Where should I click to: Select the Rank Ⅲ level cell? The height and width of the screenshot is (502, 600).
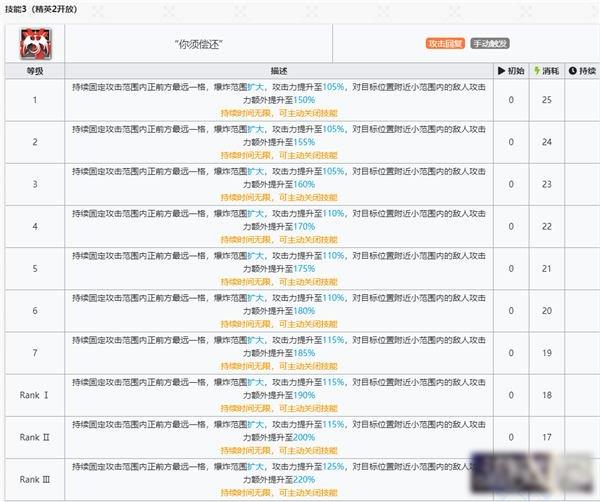(35, 479)
